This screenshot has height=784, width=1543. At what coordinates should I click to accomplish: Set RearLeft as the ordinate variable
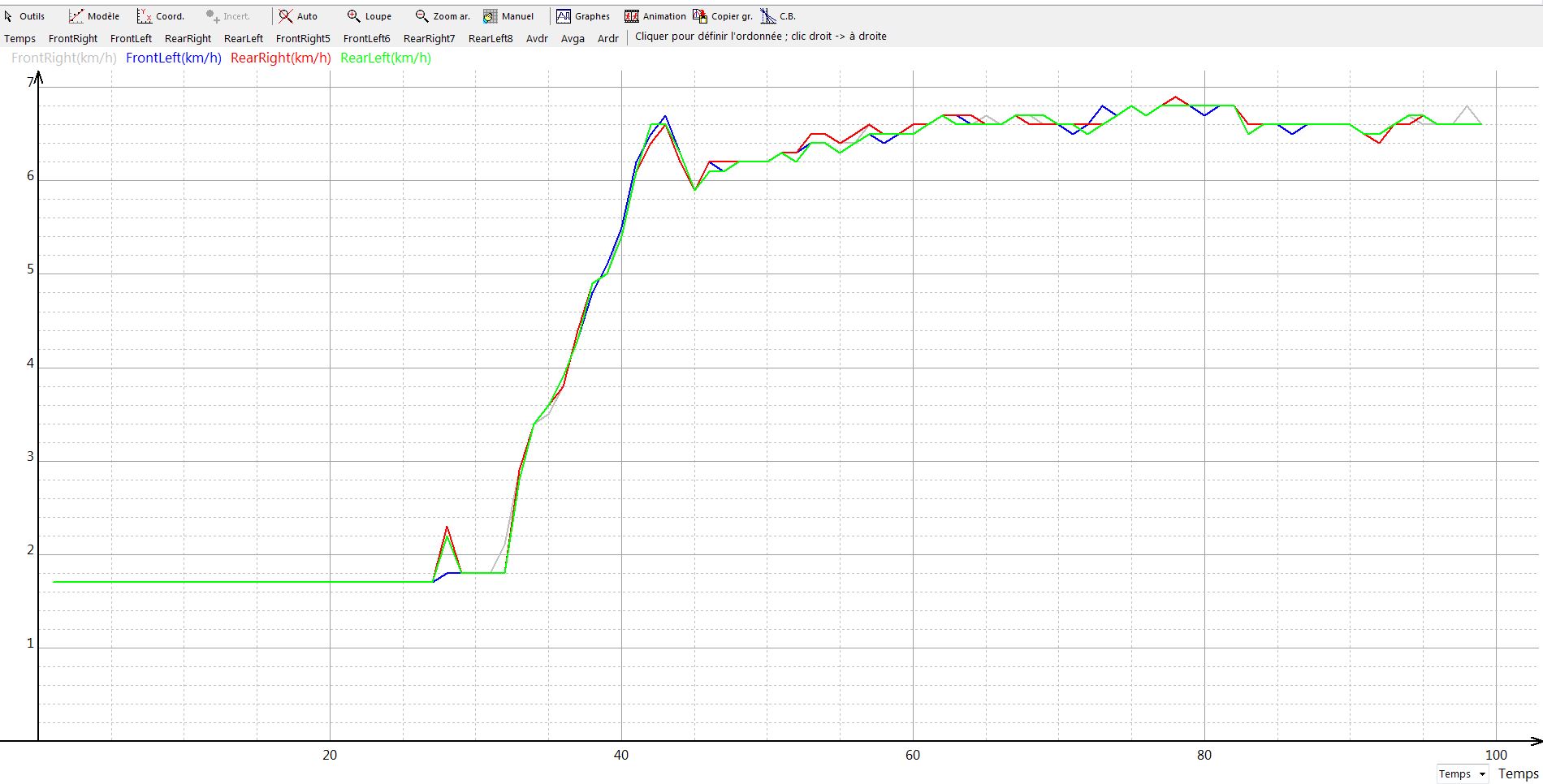[x=244, y=39]
